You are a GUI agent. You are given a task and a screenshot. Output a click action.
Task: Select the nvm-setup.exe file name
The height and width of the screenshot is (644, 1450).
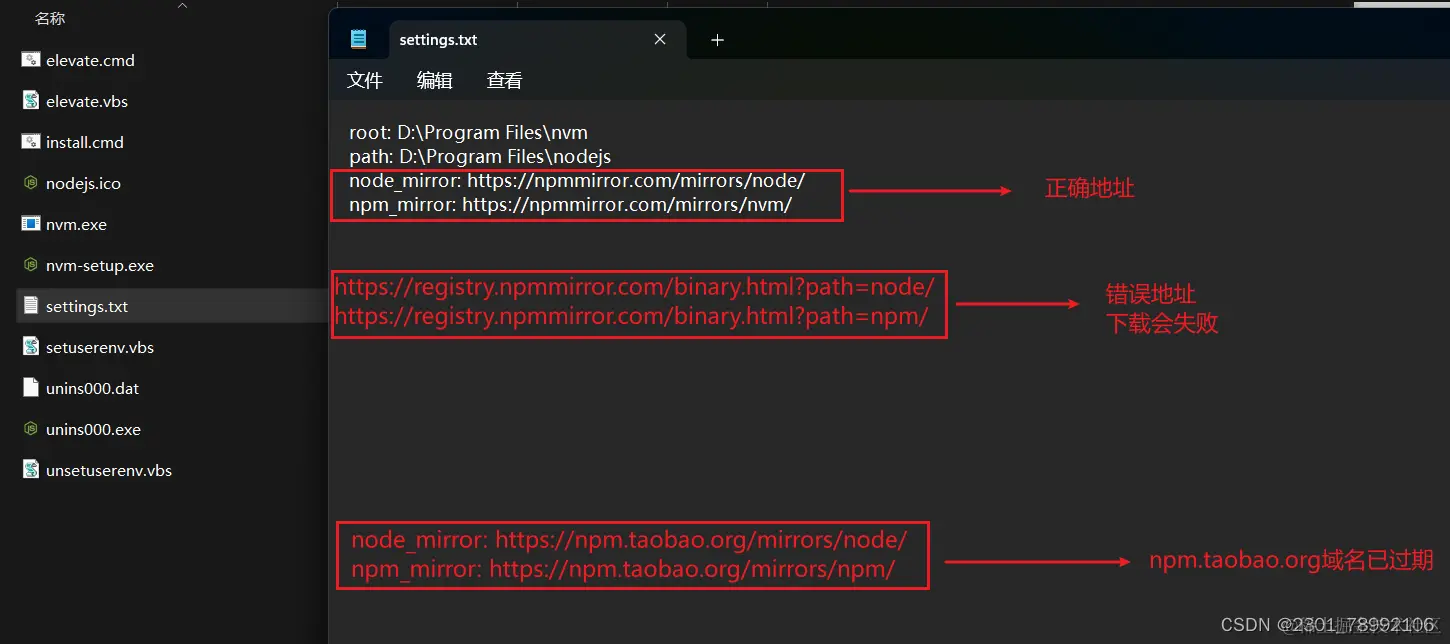[100, 265]
